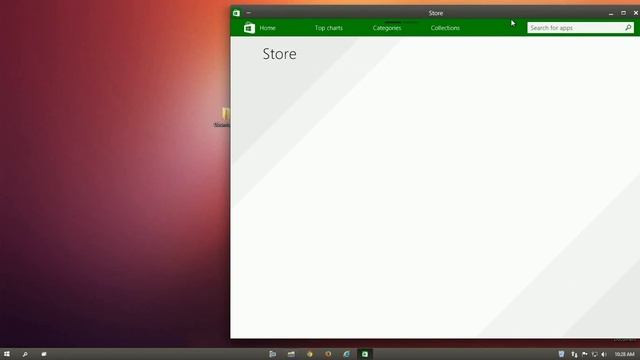
Task: Click the Windows Start button
Action: click(7, 354)
